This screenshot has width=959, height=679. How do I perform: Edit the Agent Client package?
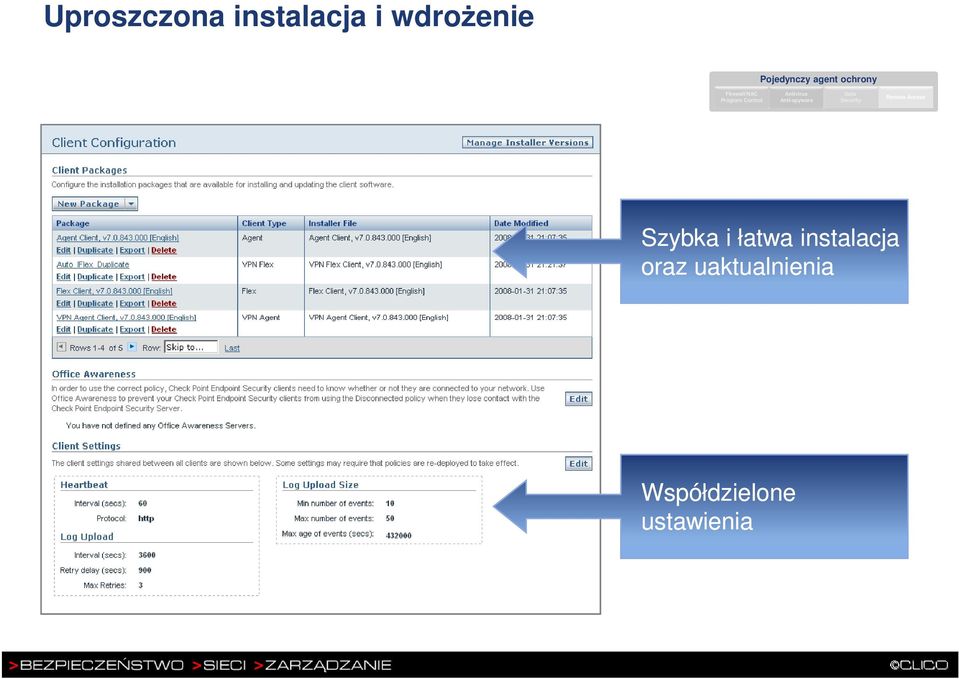(64, 250)
